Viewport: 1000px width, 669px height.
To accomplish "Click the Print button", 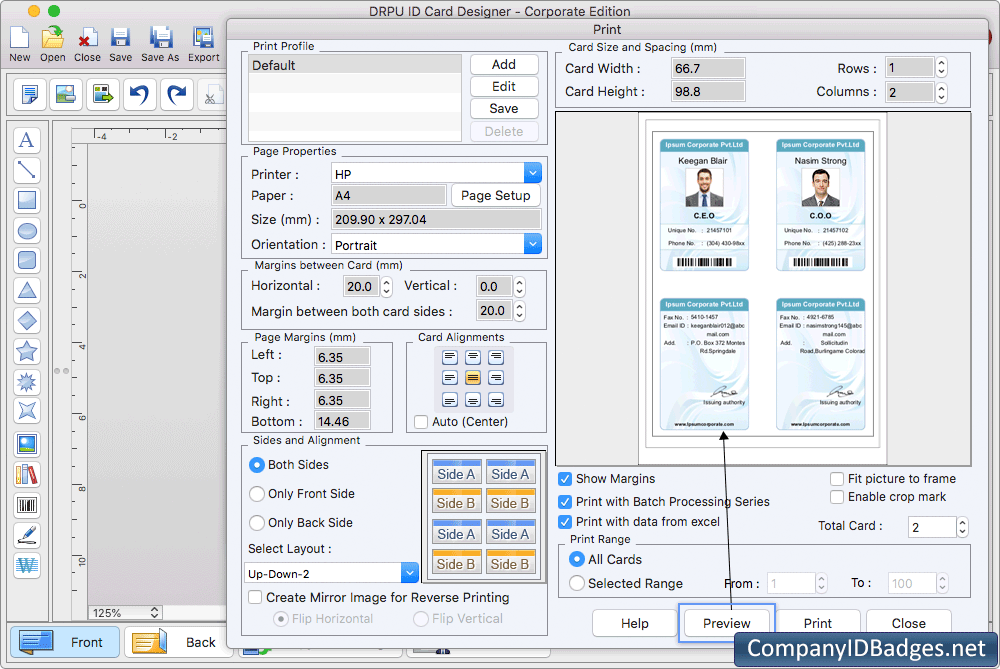I will tap(818, 623).
